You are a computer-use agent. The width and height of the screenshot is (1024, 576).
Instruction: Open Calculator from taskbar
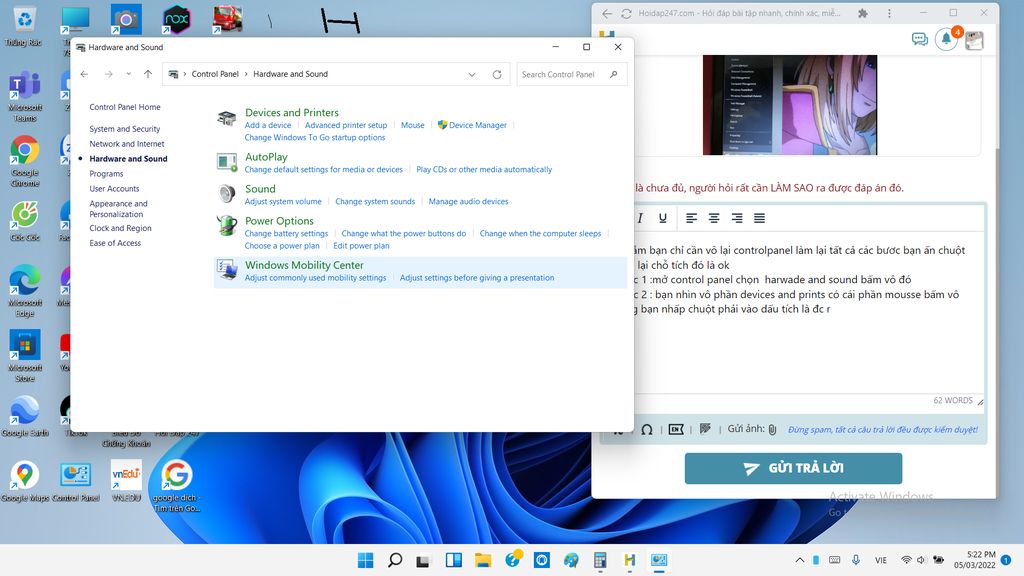click(x=600, y=560)
